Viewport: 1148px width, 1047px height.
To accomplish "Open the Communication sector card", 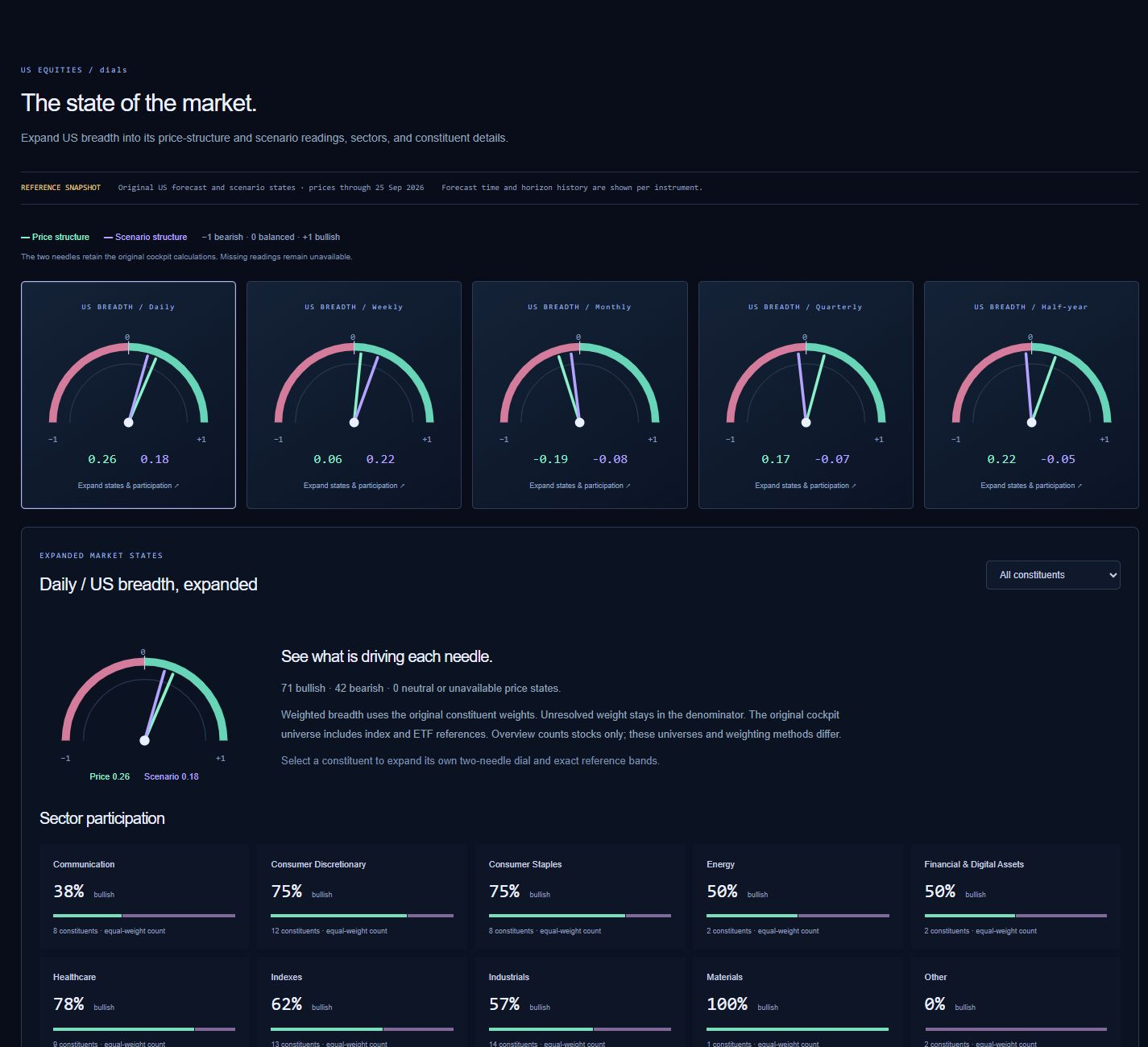I will 144,896.
